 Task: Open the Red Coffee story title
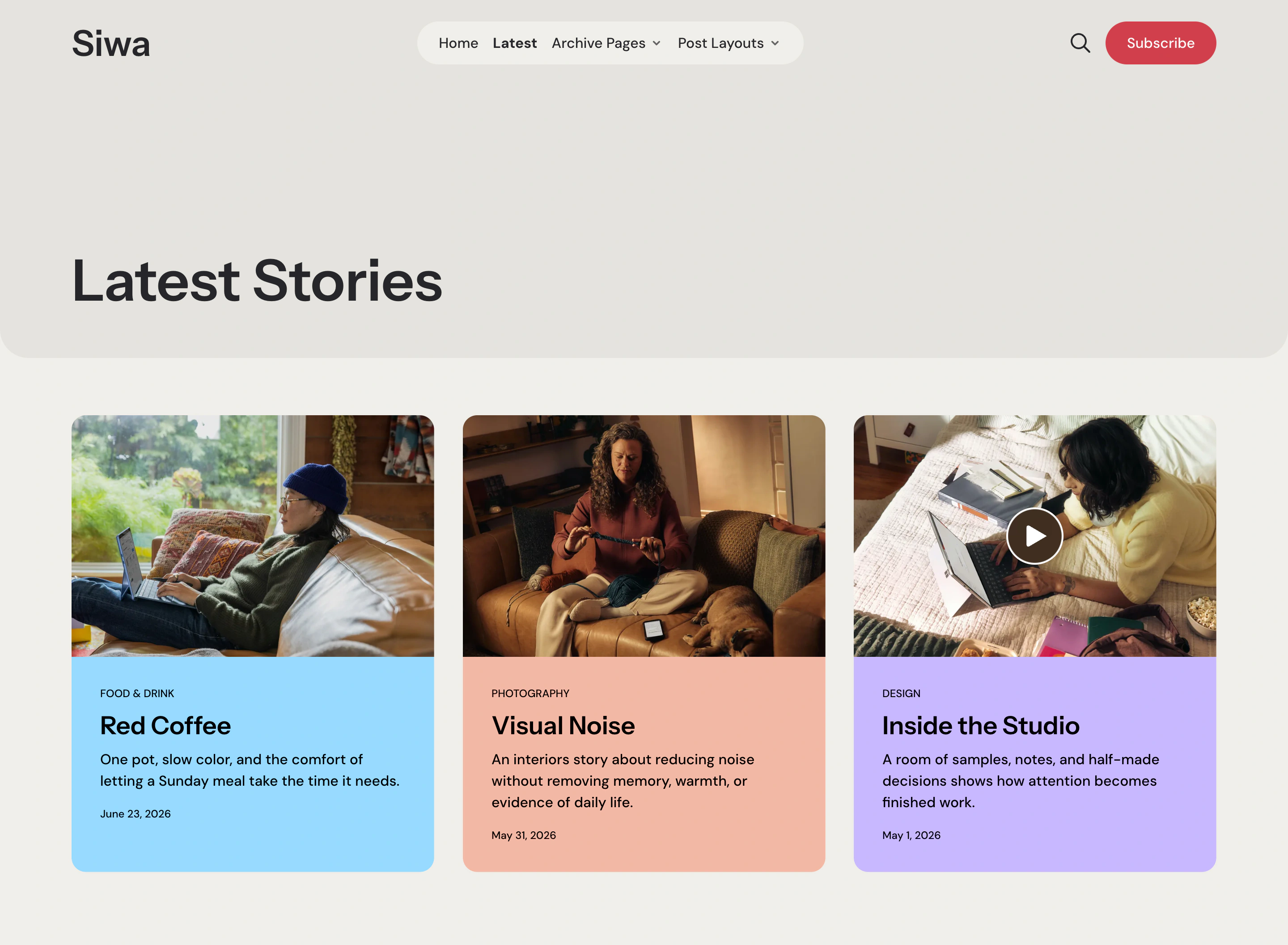pos(165,725)
